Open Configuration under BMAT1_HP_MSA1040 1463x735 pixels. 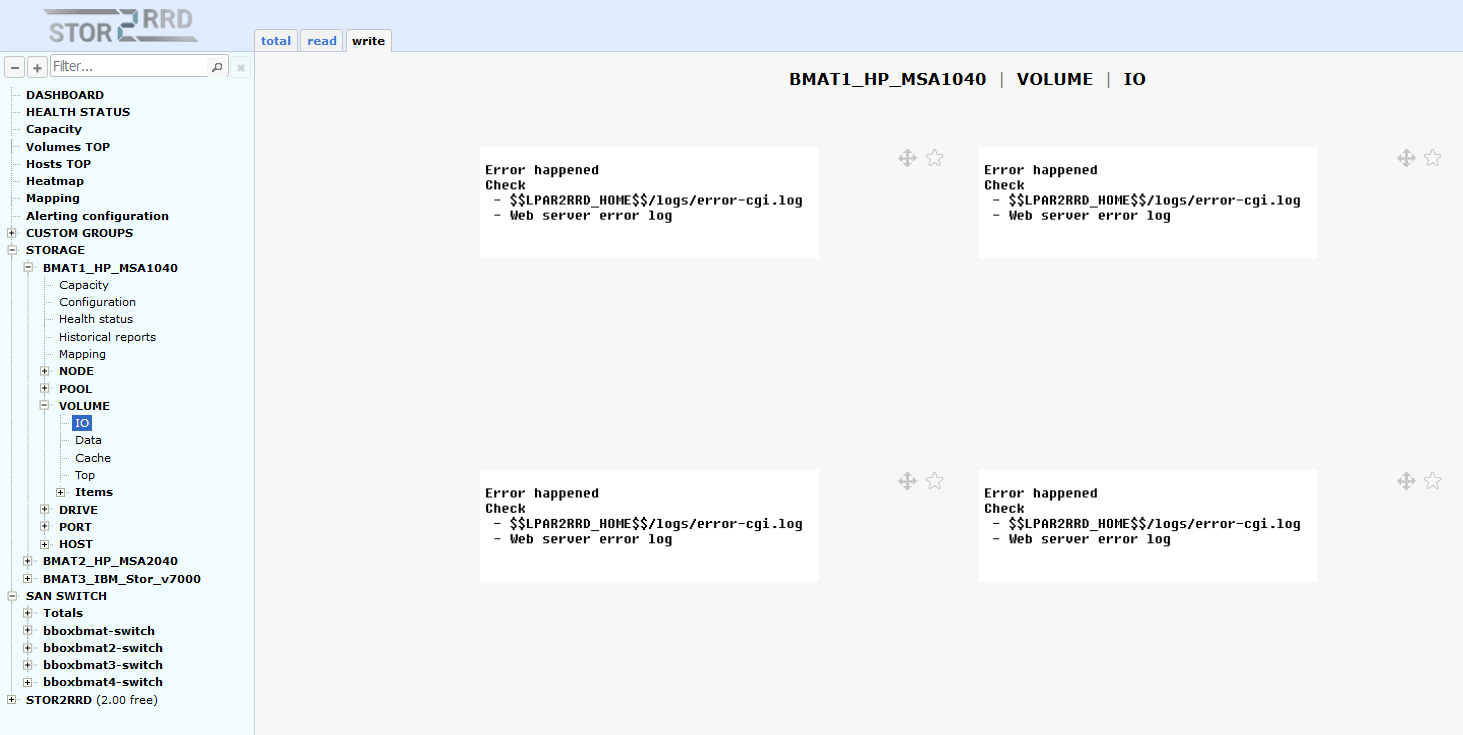97,302
